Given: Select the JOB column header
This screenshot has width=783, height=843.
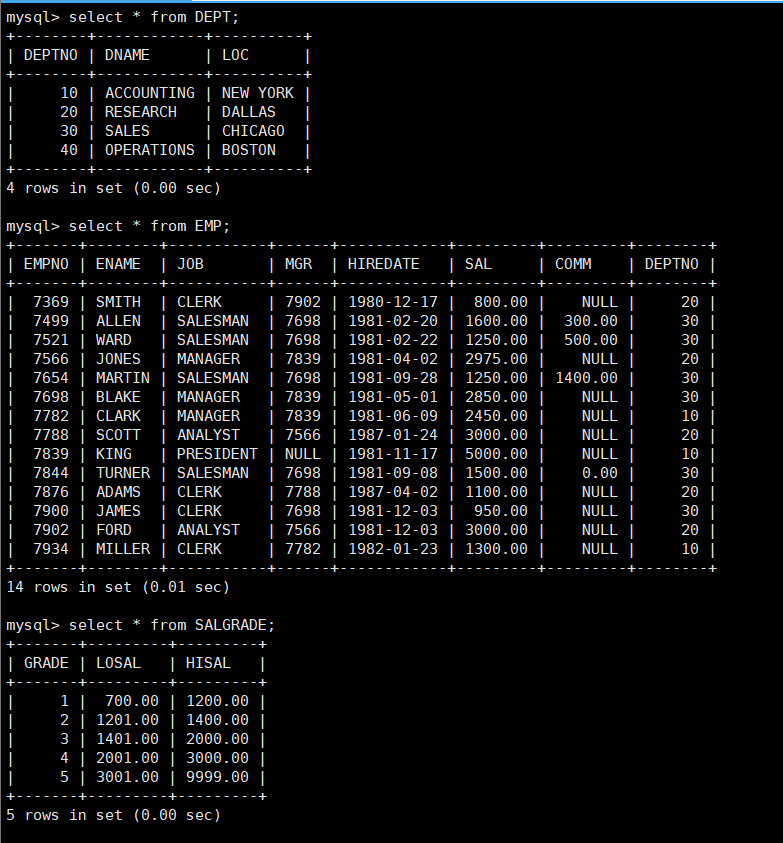Looking at the screenshot, I should click(190, 264).
